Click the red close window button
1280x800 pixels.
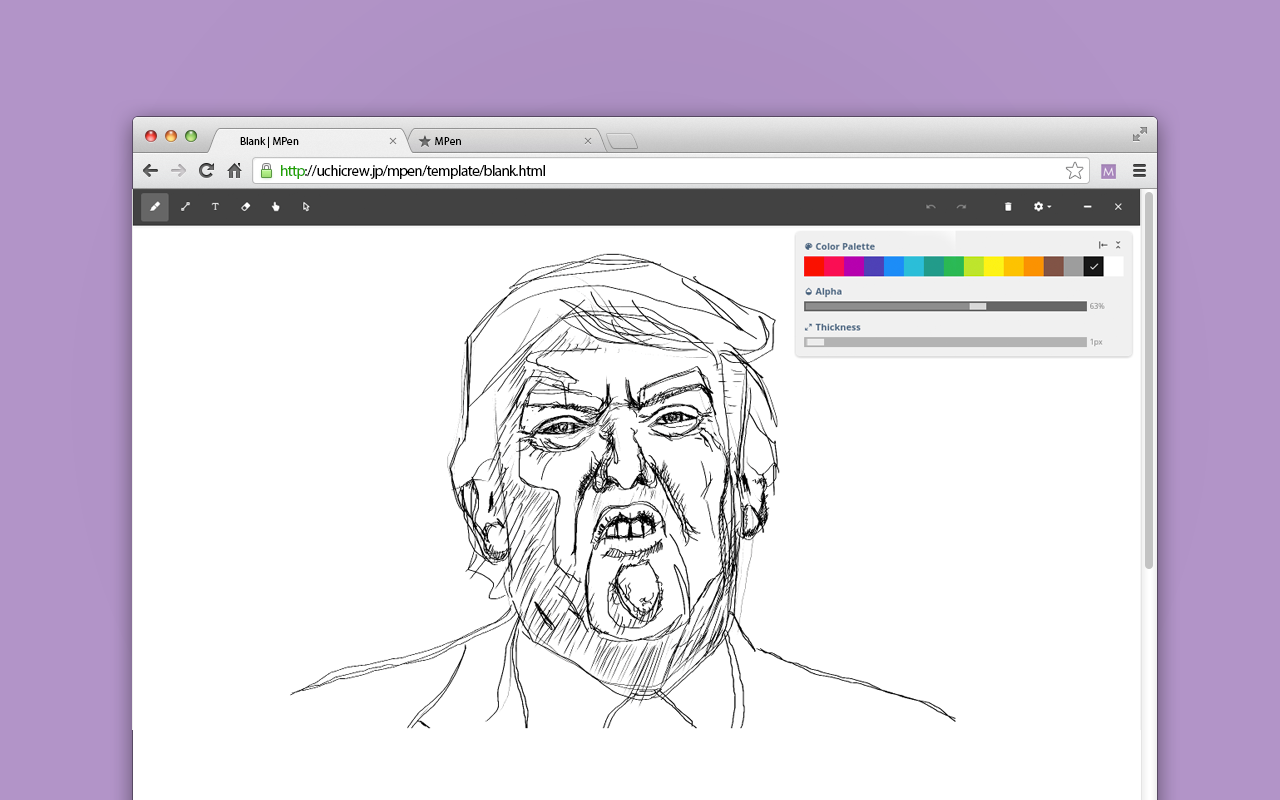pyautogui.click(x=151, y=136)
